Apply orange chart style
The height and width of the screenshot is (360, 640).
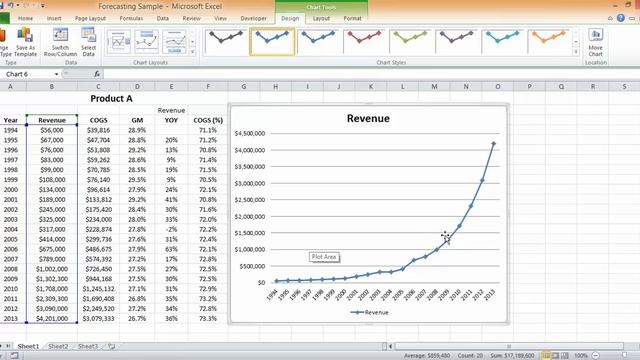[x=549, y=42]
